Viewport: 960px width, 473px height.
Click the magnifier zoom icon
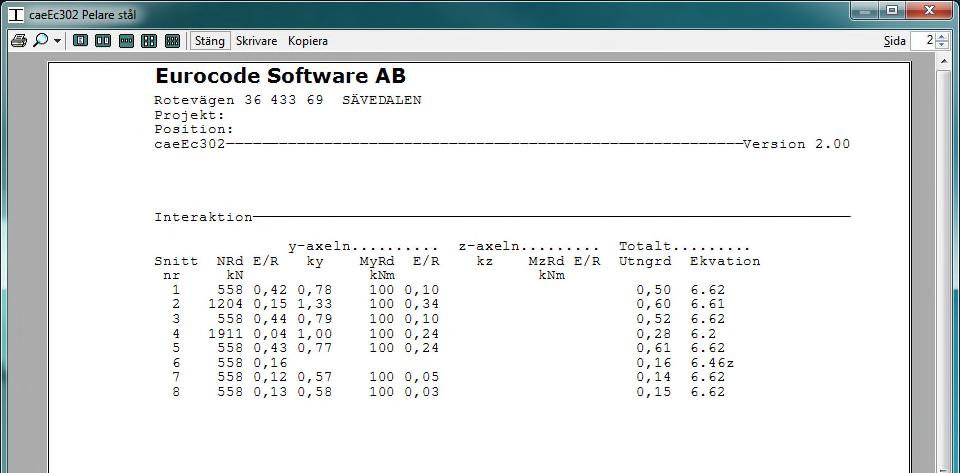(40, 41)
